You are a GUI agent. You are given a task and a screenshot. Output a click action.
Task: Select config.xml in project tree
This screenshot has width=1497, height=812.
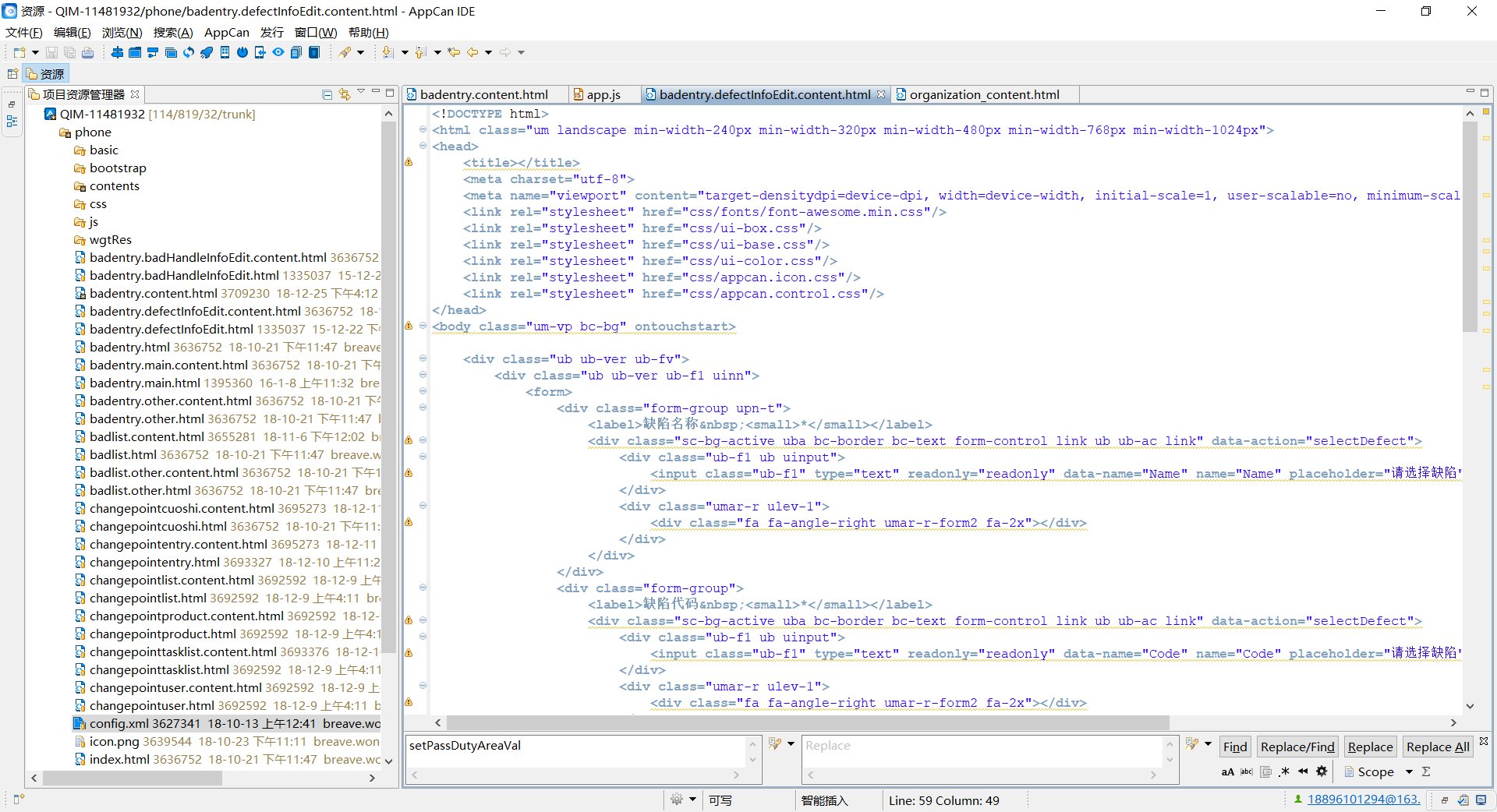tap(121, 723)
